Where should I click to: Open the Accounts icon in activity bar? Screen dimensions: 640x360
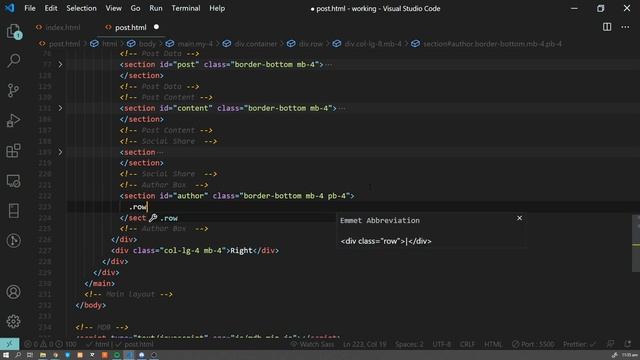coord(13,292)
